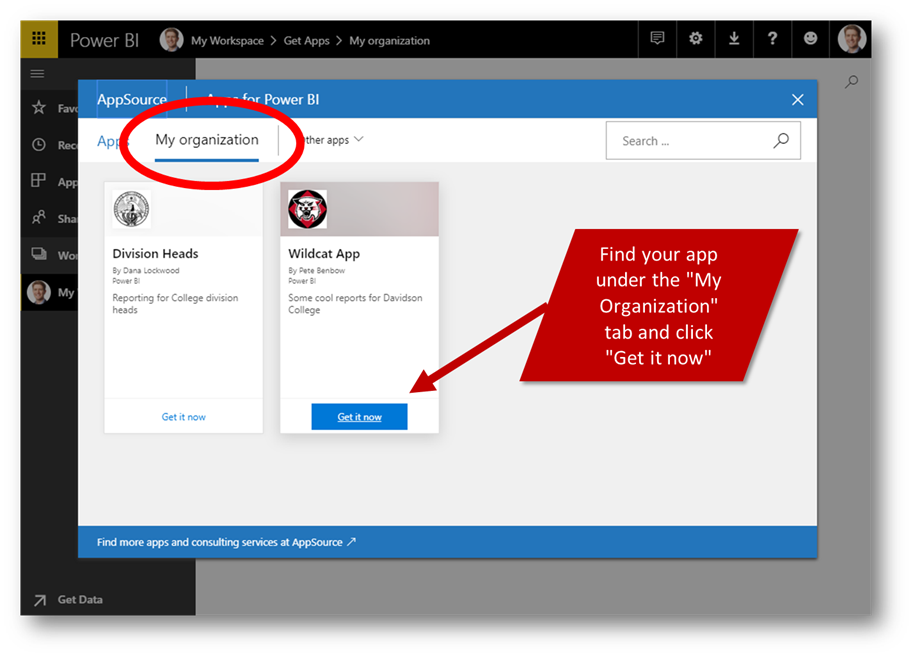Close the AppSource dialog
Screen dimensions: 913x657
[x=798, y=100]
